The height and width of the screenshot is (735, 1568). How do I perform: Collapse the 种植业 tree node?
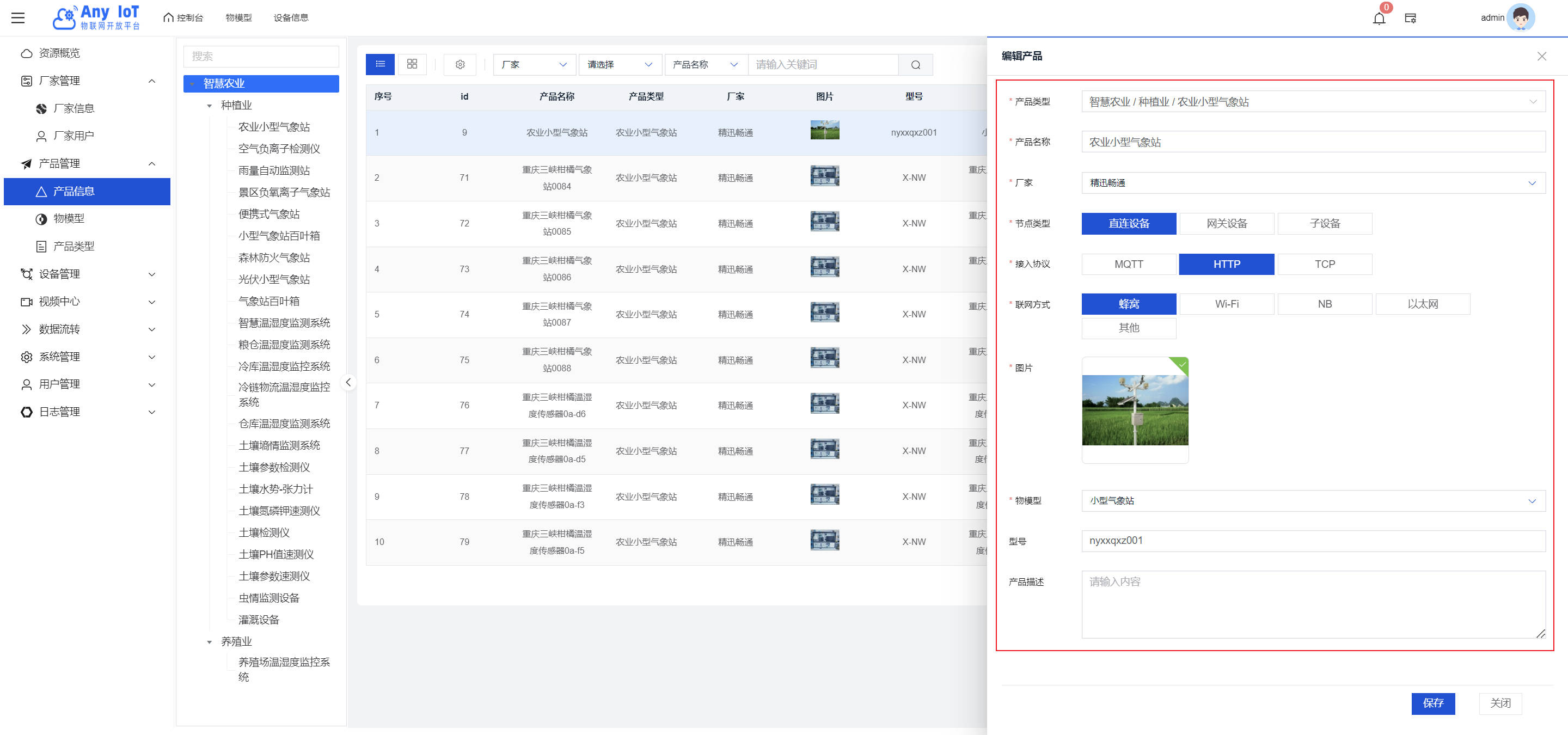[210, 106]
